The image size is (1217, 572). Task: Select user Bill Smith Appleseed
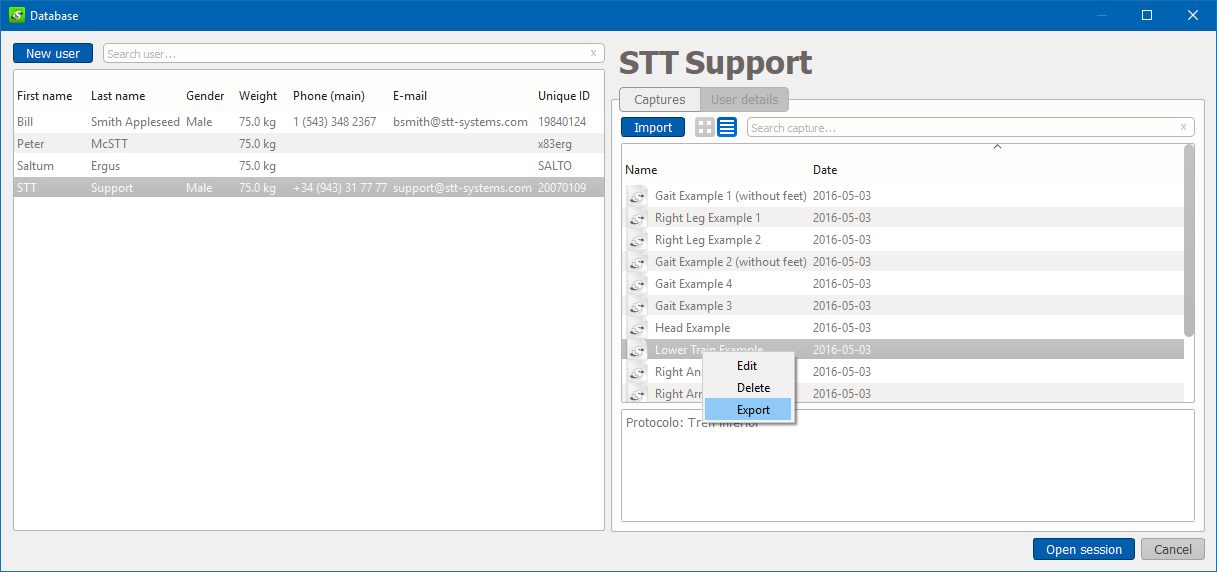pos(309,122)
